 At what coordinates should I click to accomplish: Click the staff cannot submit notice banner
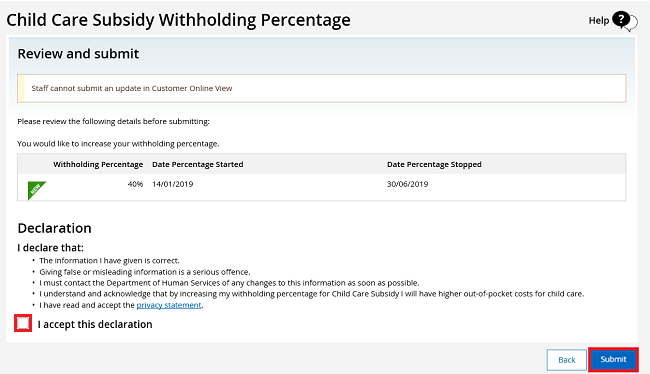pos(321,88)
